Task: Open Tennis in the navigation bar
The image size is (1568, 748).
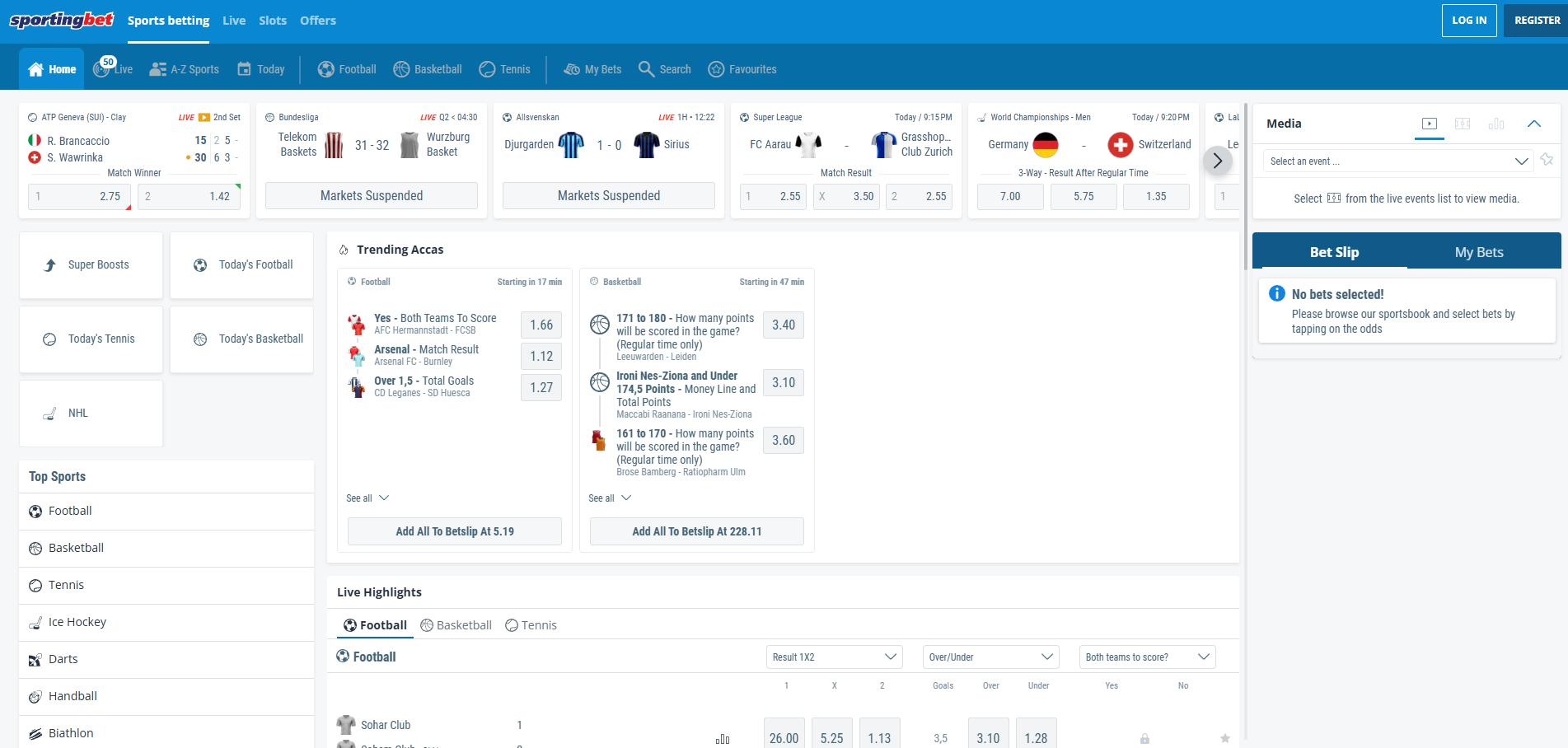Action: (x=504, y=69)
